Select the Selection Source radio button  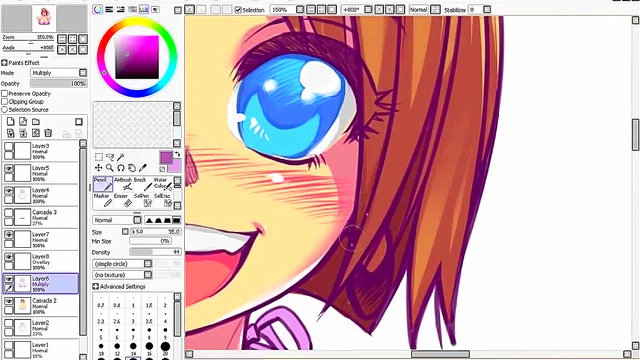[5, 110]
